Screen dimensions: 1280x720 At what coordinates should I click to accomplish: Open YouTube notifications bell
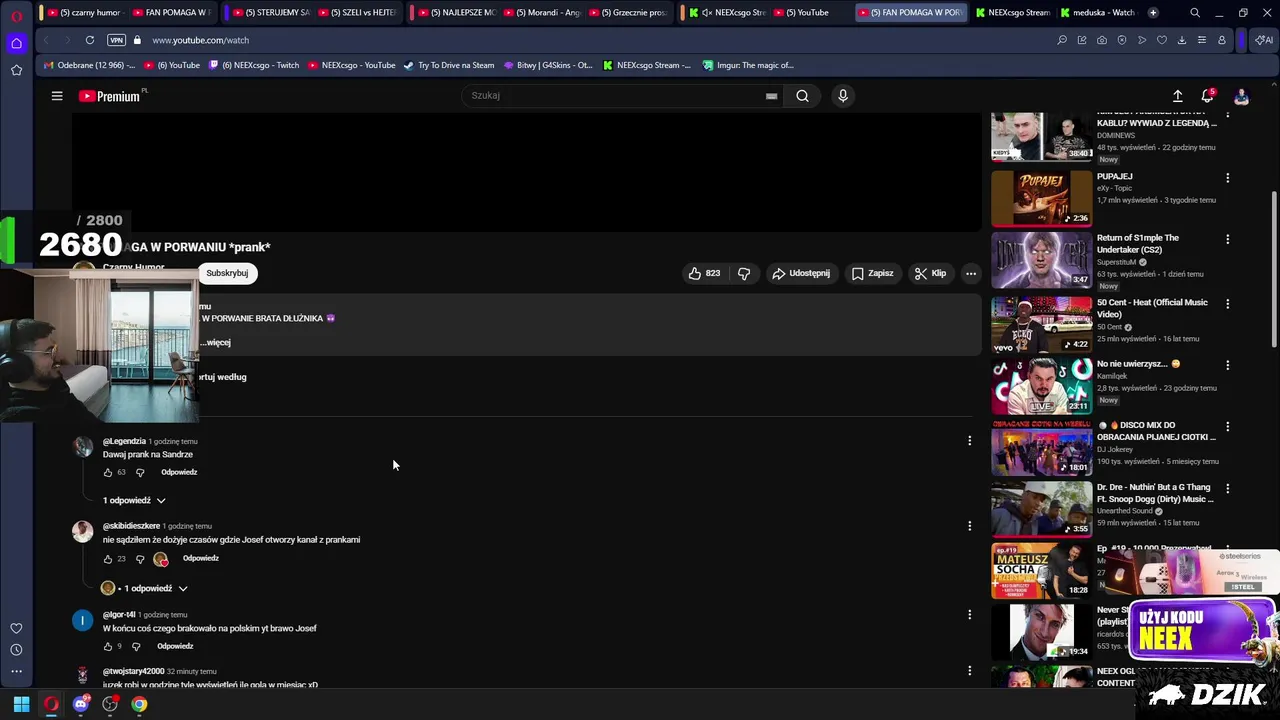point(1207,96)
